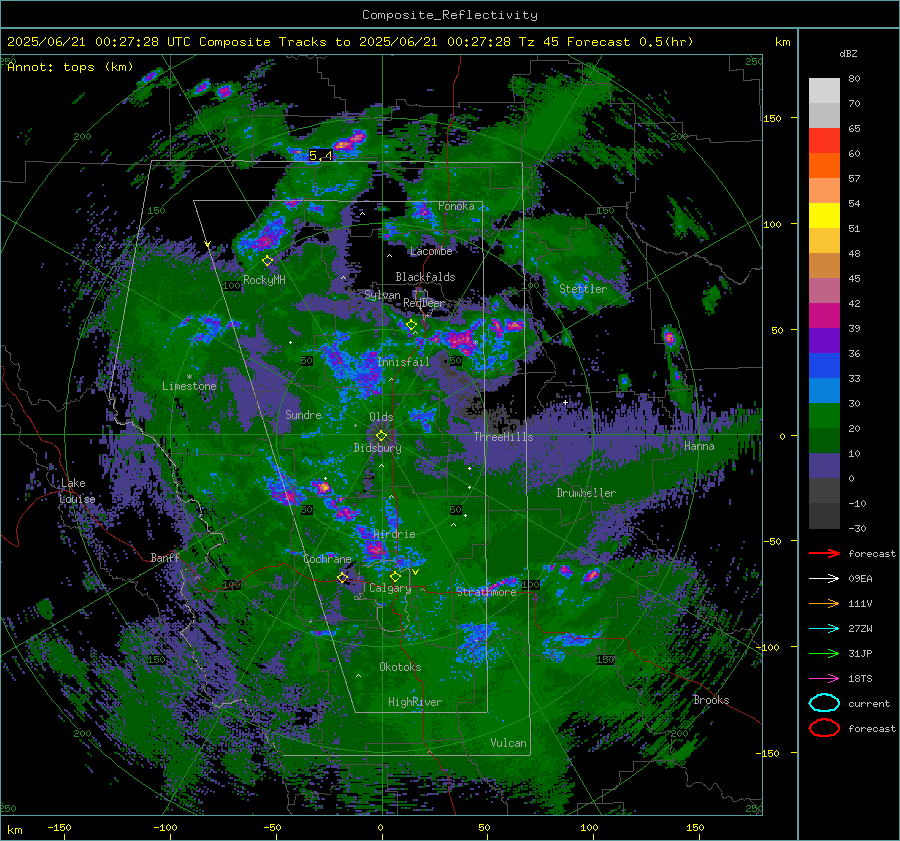Click the magenta swatch between 42 and 39 dBZ

(x=824, y=315)
